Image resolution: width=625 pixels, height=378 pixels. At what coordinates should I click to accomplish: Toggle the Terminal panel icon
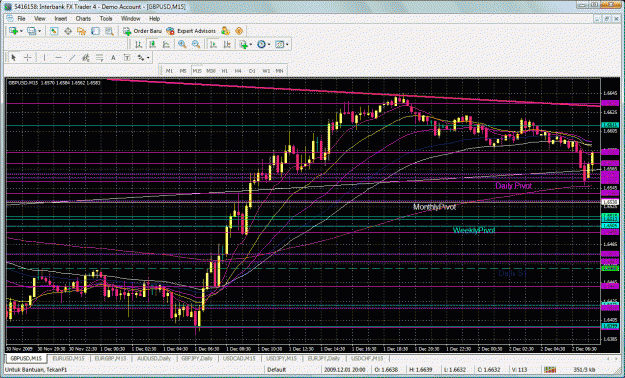[x=95, y=31]
